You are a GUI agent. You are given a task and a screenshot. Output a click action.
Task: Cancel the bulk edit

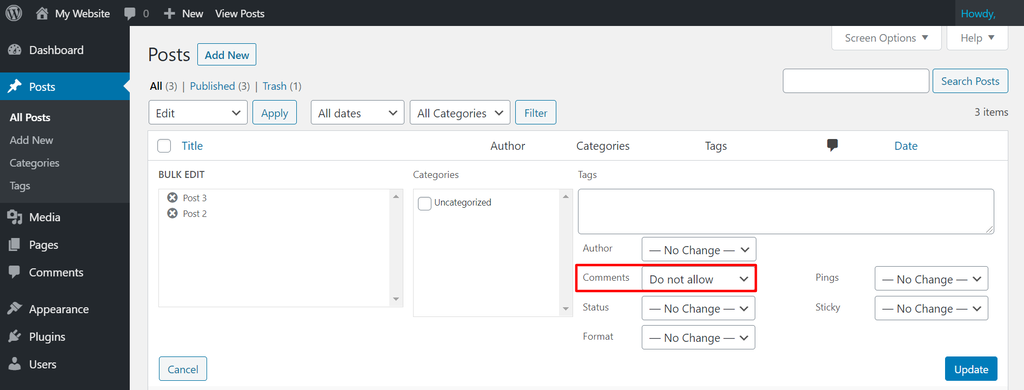(183, 369)
